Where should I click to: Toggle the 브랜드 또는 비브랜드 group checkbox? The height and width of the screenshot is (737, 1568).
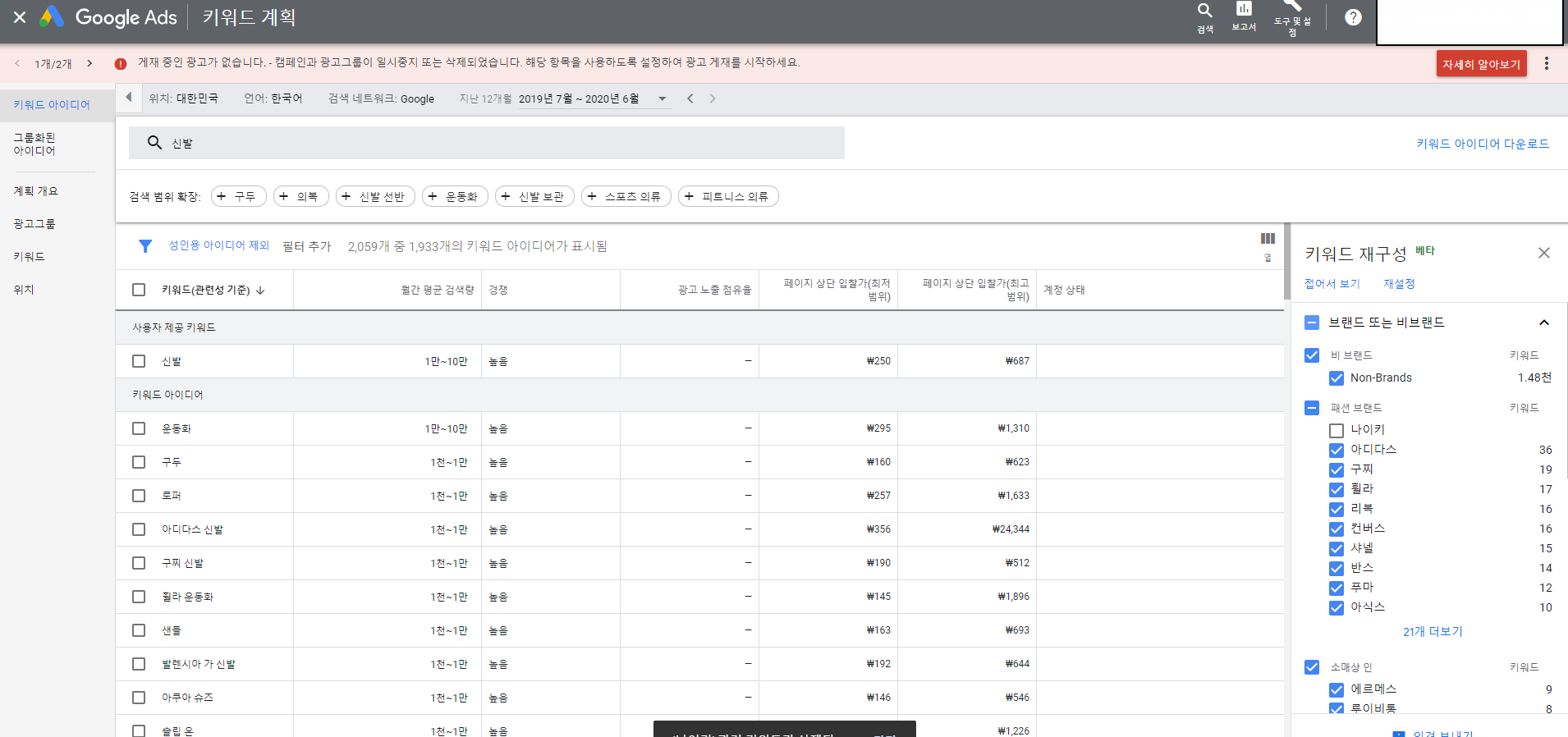pyautogui.click(x=1312, y=323)
